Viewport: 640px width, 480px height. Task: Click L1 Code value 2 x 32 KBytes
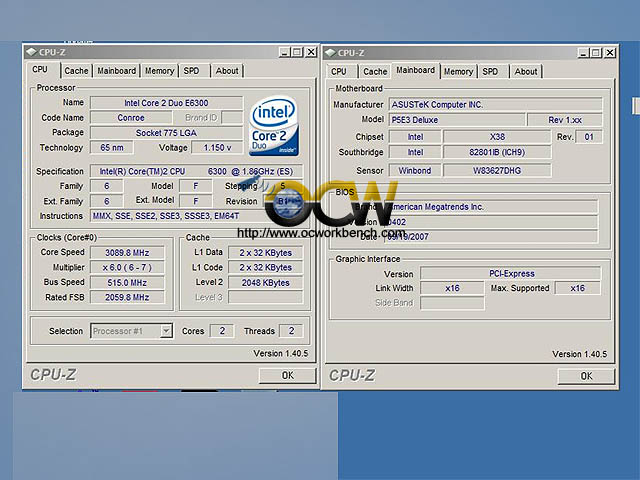[266, 268]
